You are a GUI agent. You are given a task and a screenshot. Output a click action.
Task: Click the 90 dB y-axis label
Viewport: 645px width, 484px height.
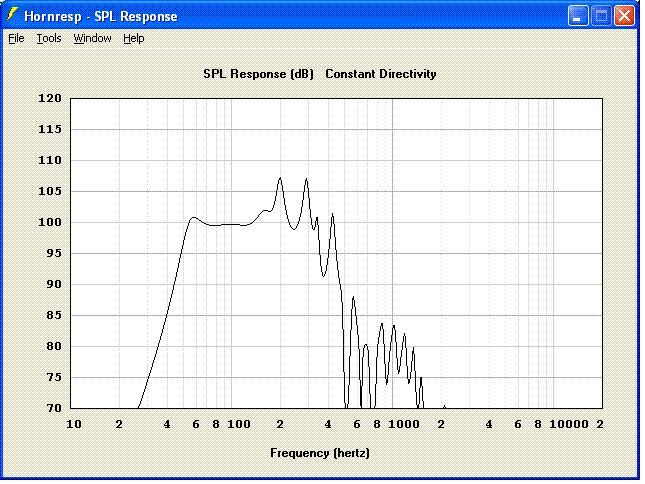pos(54,284)
